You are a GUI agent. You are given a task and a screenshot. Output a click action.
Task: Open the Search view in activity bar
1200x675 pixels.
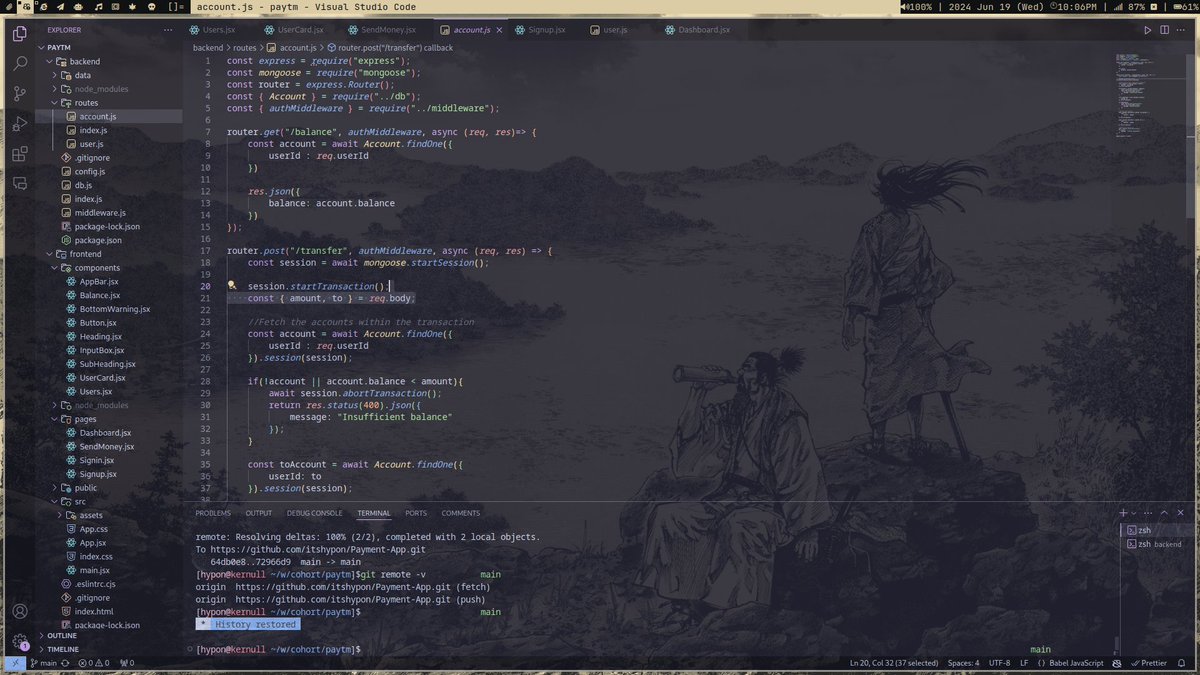(x=19, y=63)
